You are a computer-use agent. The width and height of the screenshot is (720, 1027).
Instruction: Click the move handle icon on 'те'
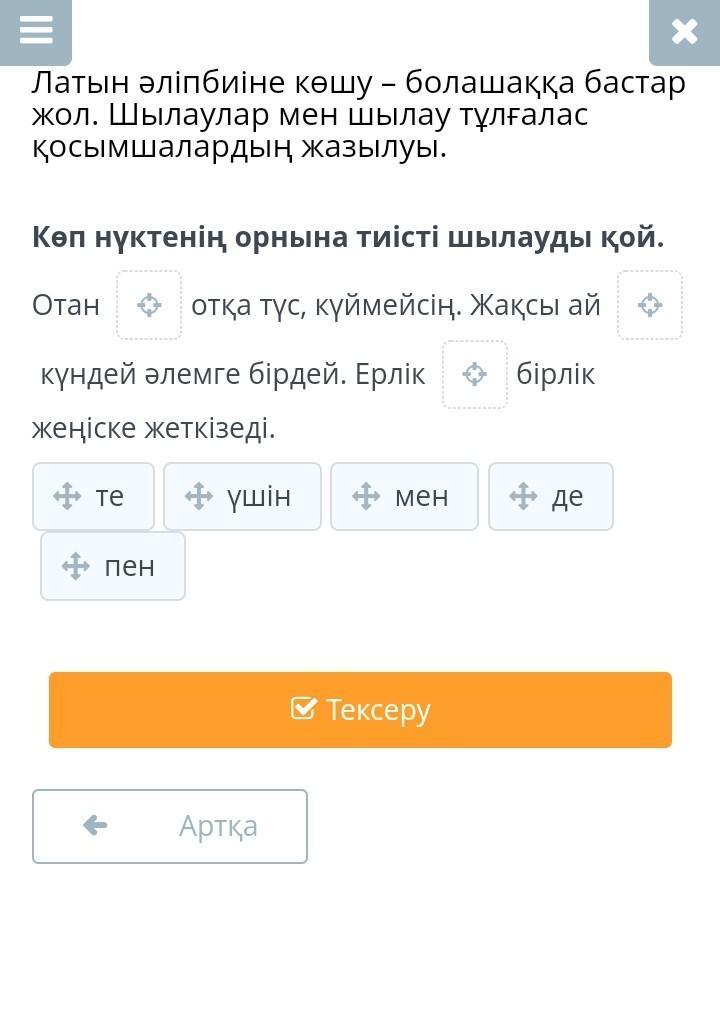tap(67, 496)
